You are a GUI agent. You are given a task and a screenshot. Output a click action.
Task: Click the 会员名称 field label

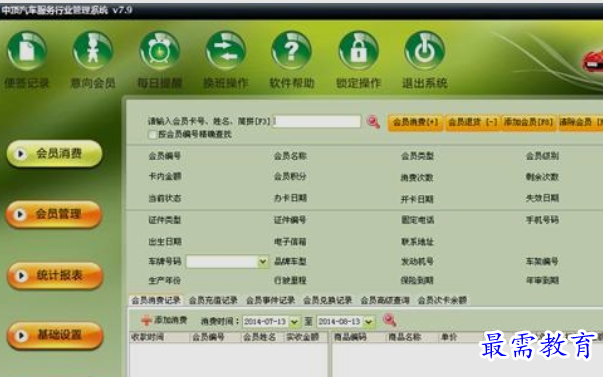point(290,156)
